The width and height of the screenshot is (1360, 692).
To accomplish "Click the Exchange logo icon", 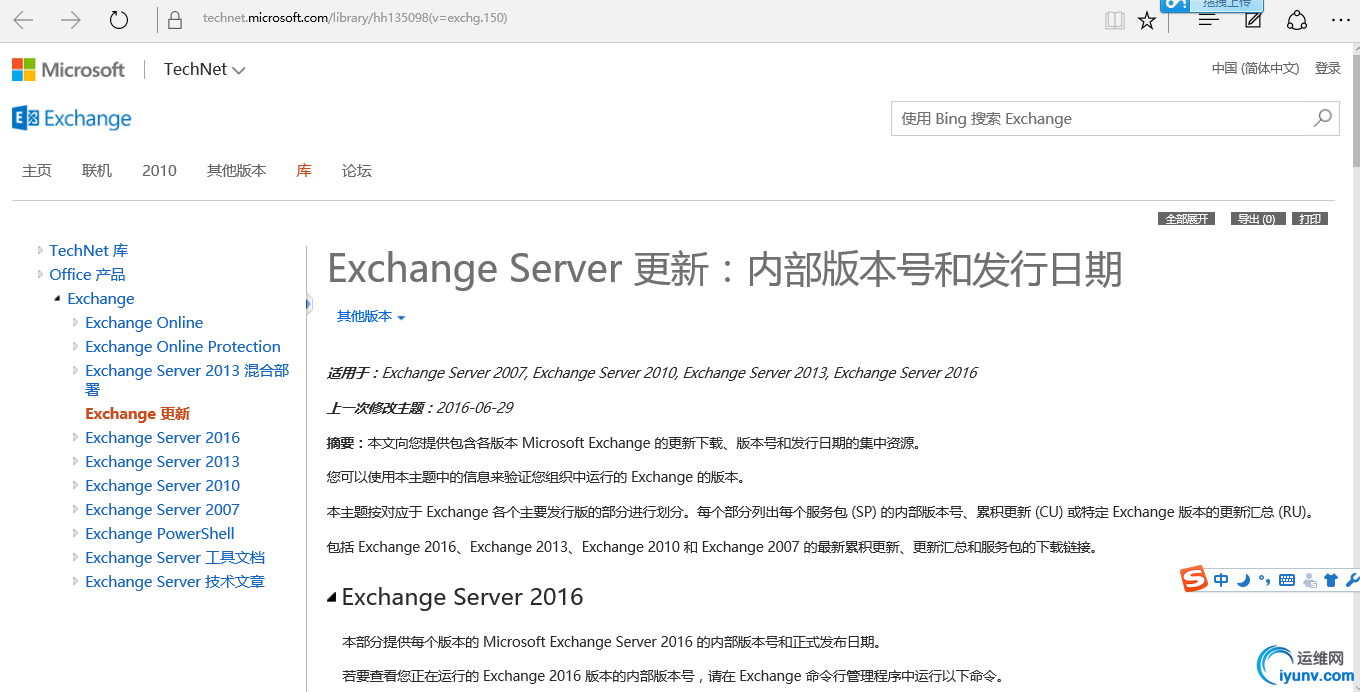I will click(25, 118).
